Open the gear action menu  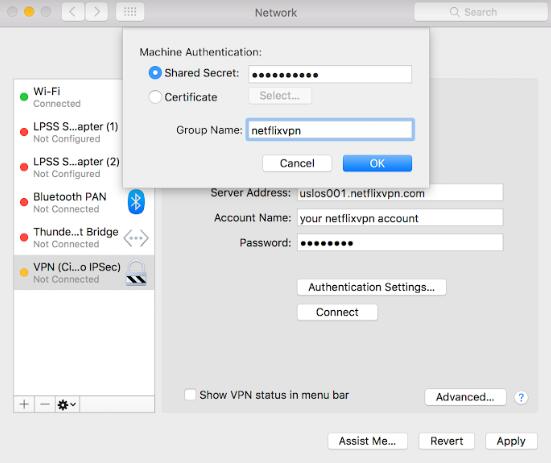point(67,404)
